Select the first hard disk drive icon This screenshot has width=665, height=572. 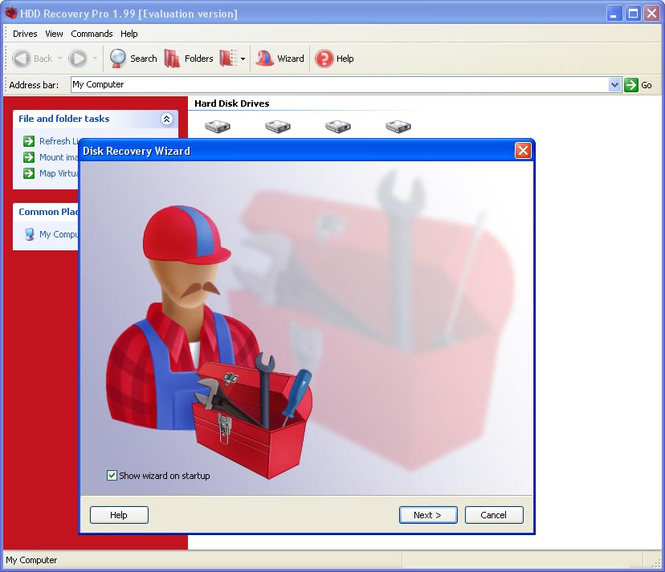click(217, 126)
